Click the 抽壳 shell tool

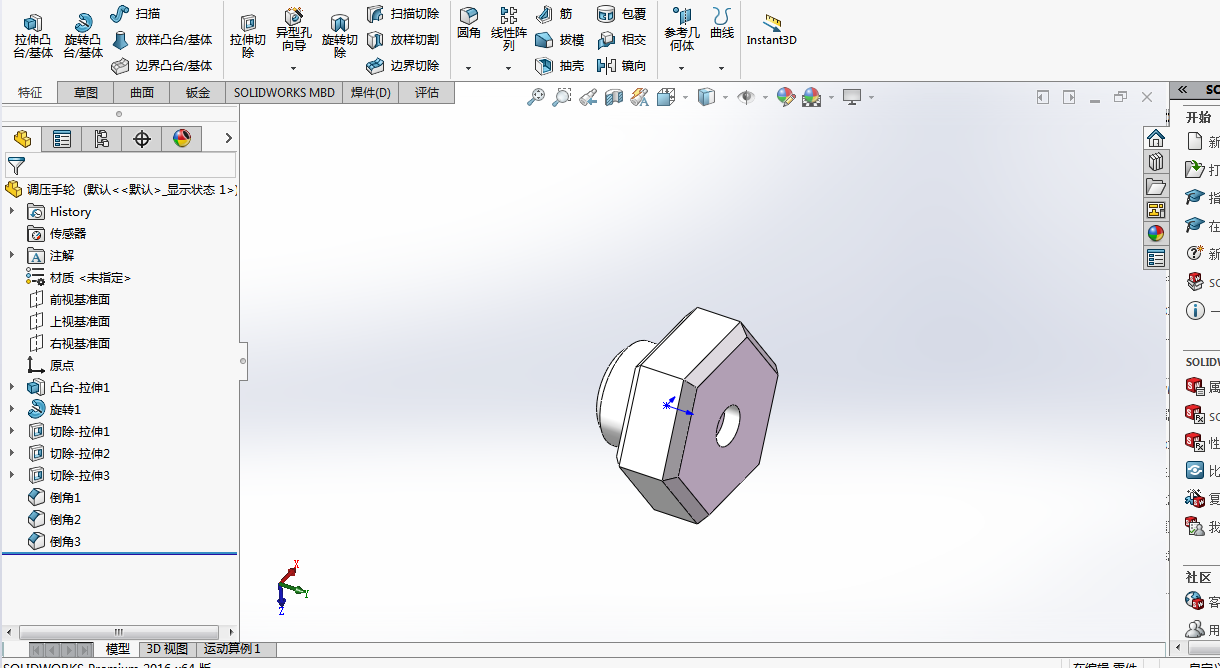559,66
